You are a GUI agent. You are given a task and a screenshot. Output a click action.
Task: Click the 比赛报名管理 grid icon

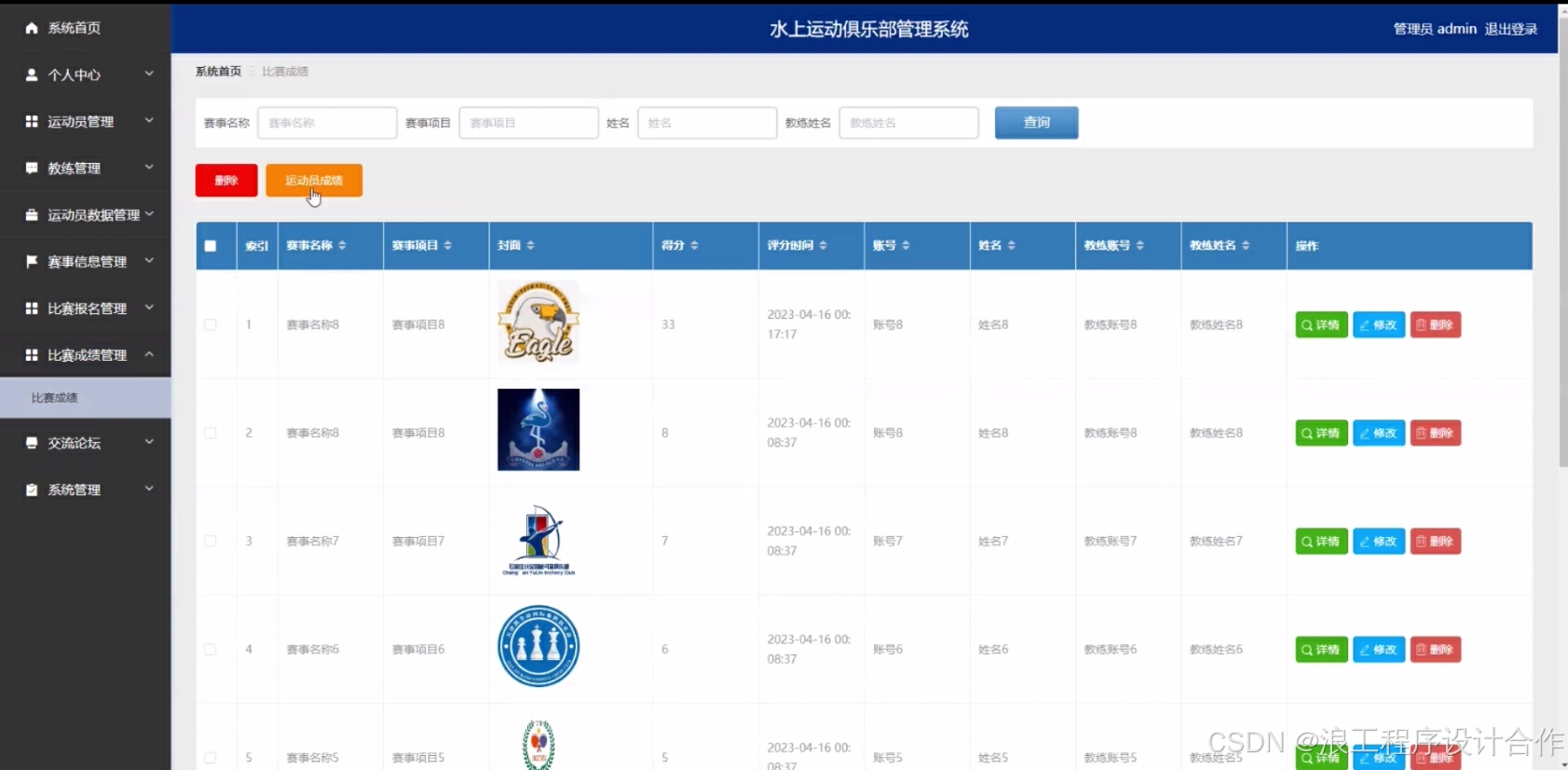click(32, 308)
